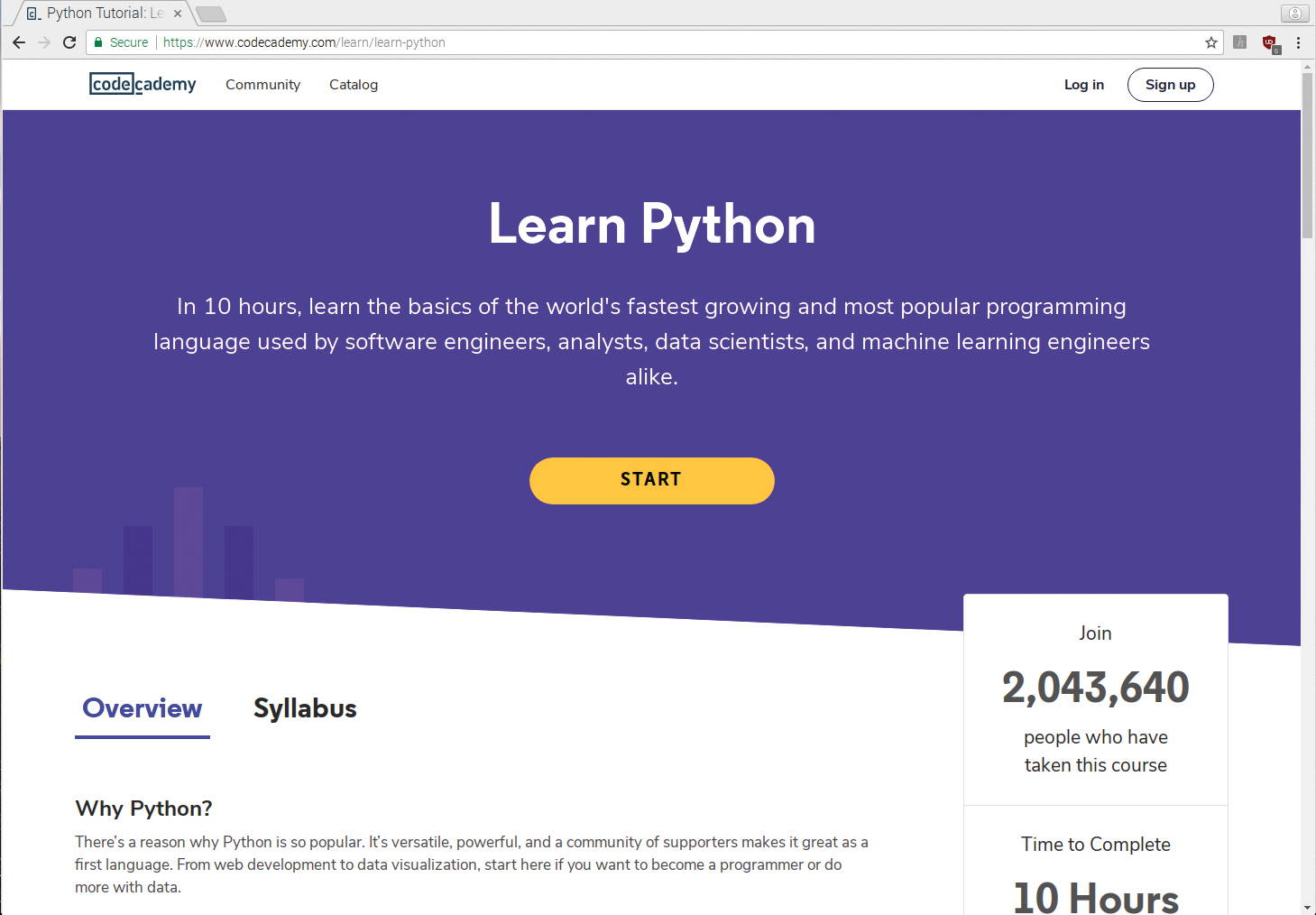Open a new browser tab
This screenshot has height=915, width=1316.
click(x=211, y=14)
